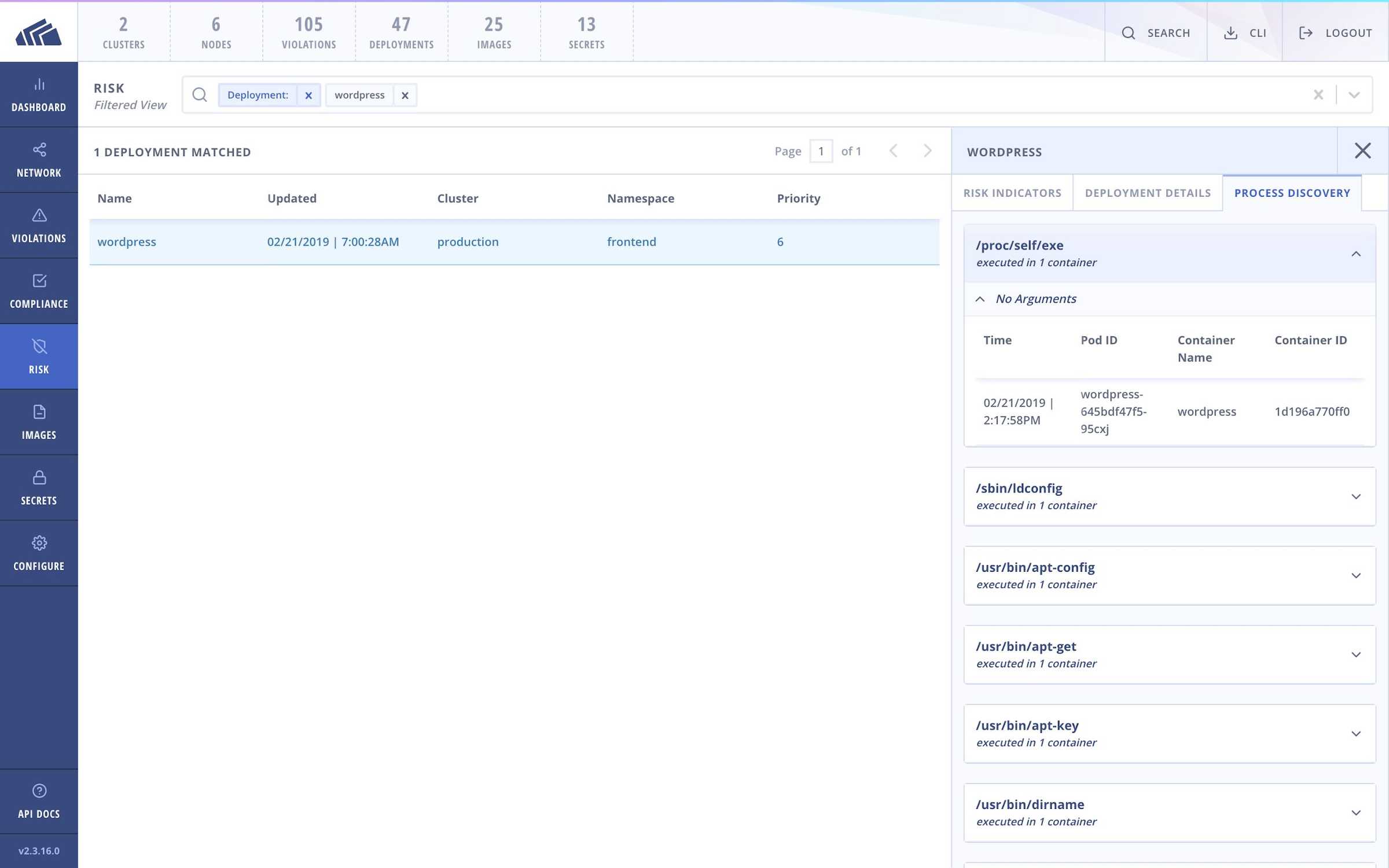The height and width of the screenshot is (868, 1389).
Task: Open the 6 Nodes summary tile
Action: (x=216, y=32)
